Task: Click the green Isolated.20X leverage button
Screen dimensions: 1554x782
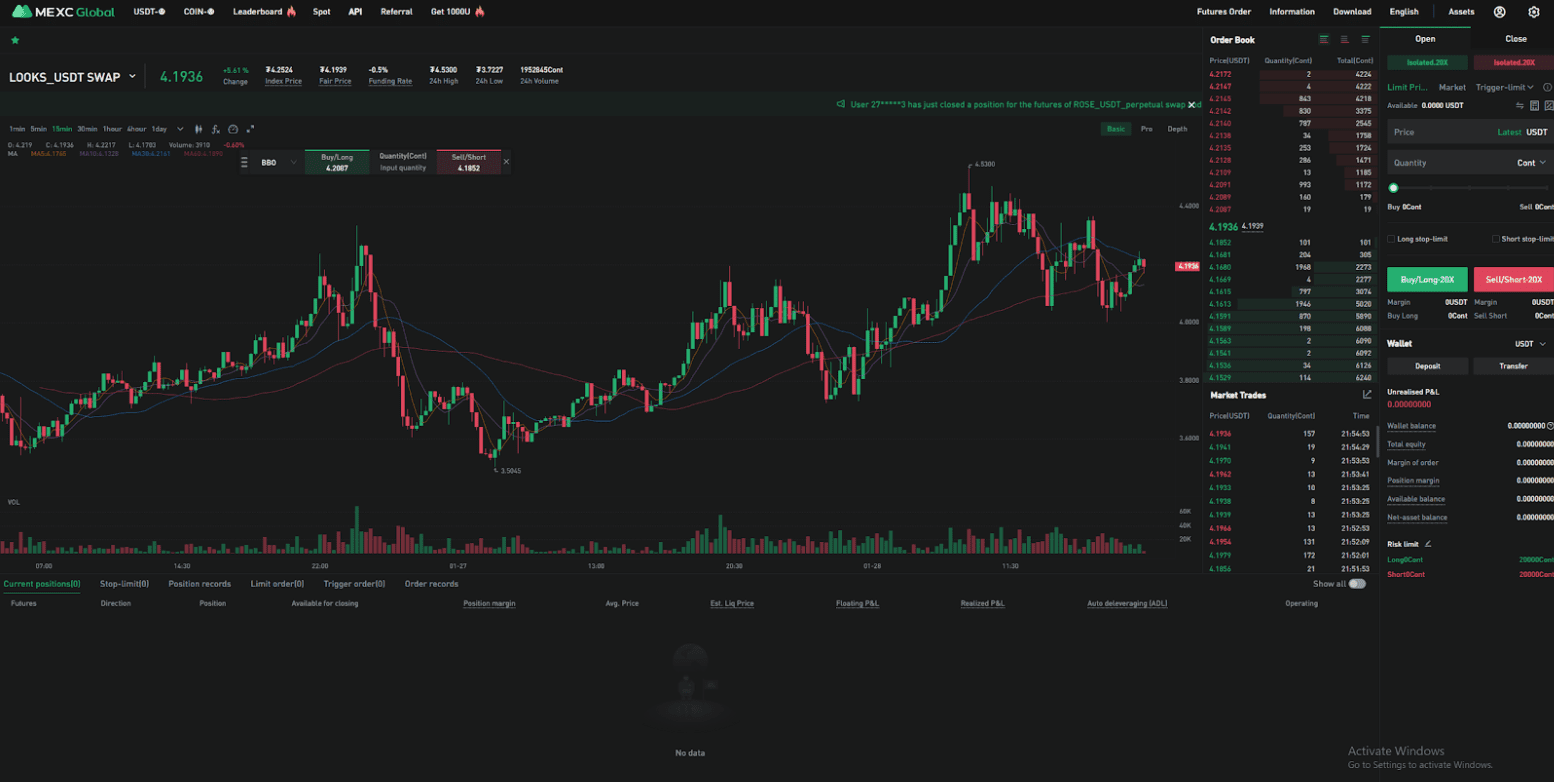Action: click(x=1427, y=62)
